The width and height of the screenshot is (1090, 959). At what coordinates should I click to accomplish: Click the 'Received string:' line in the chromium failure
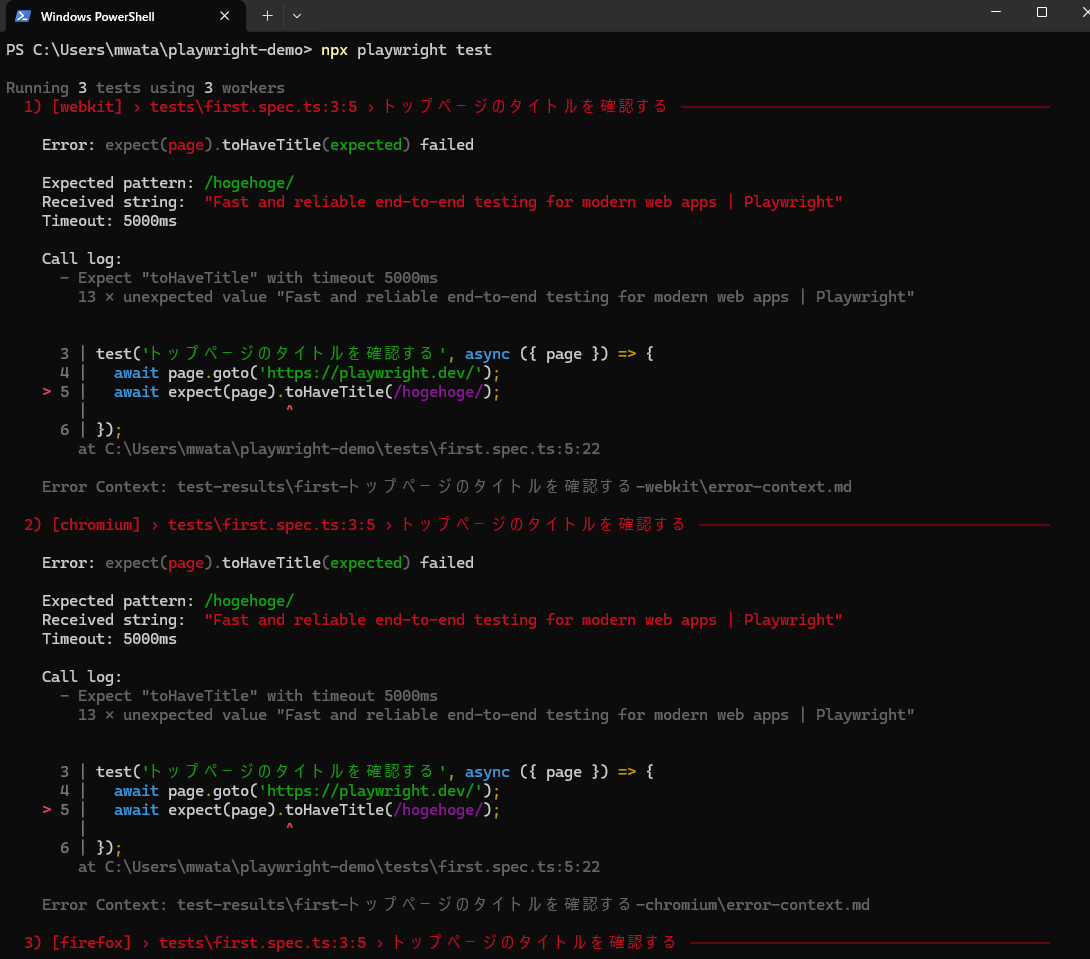point(442,620)
